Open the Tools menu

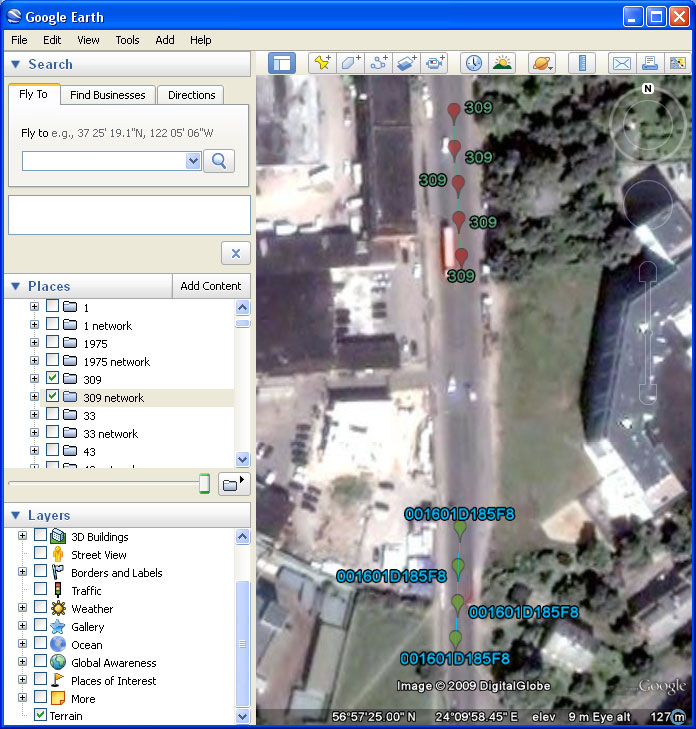pos(127,40)
